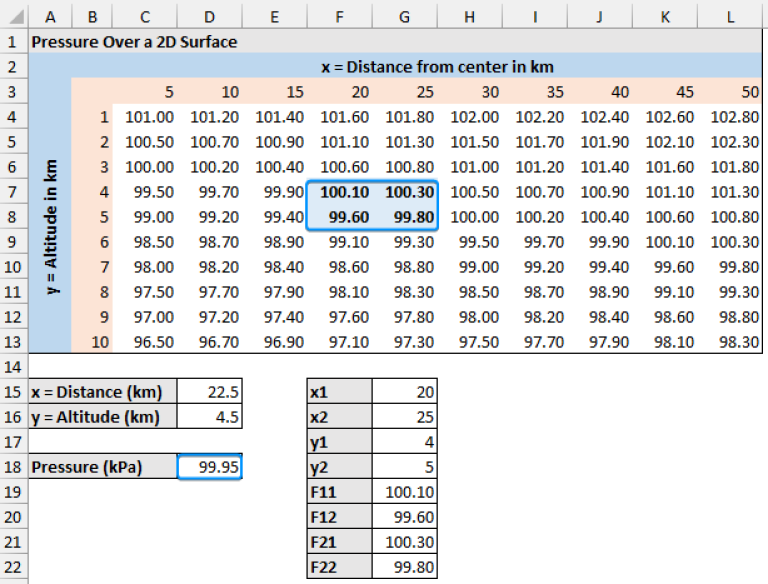768x584 pixels.
Task: Click the x2 value cell showing 25
Action: click(404, 417)
